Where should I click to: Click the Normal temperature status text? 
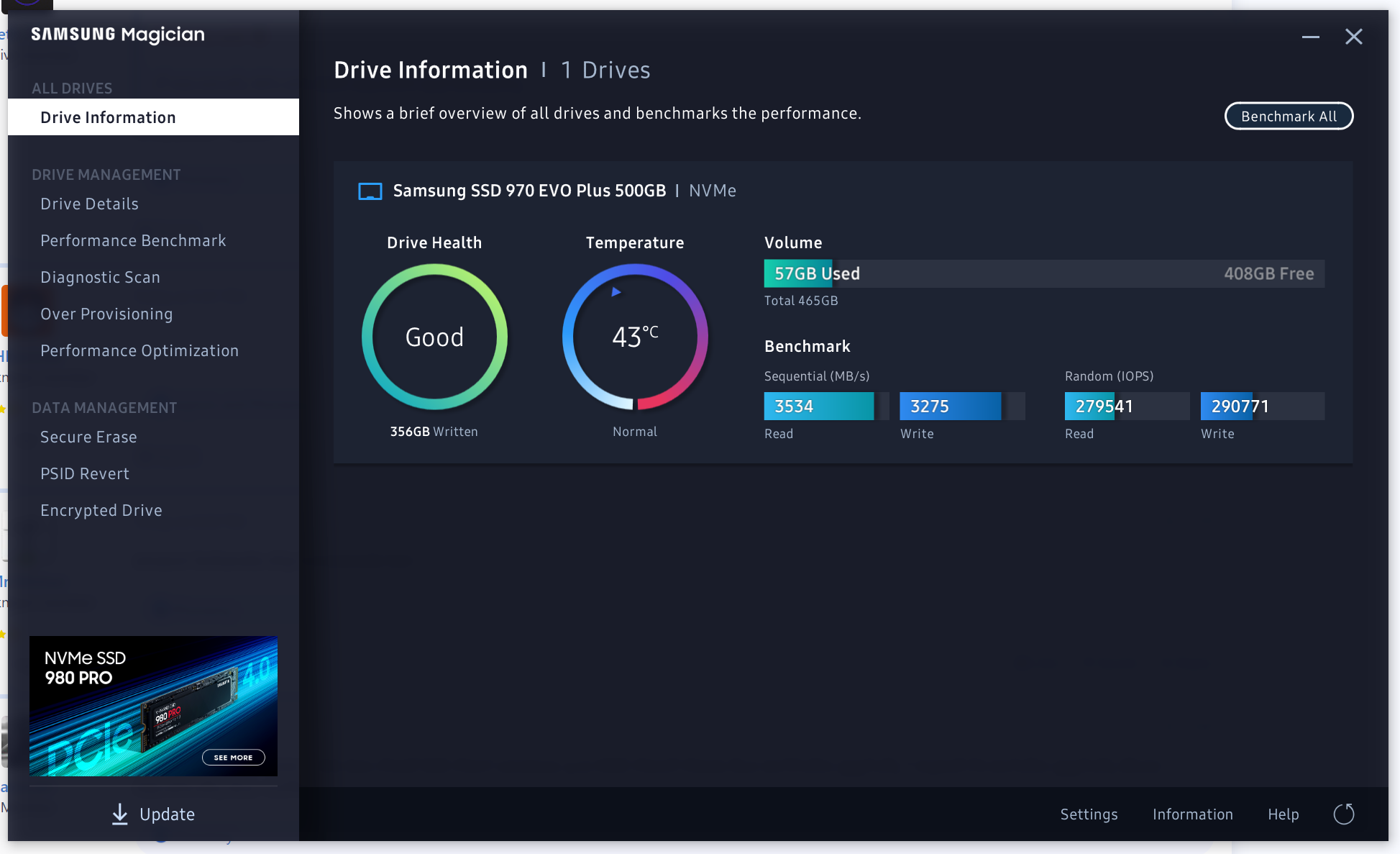click(x=634, y=432)
